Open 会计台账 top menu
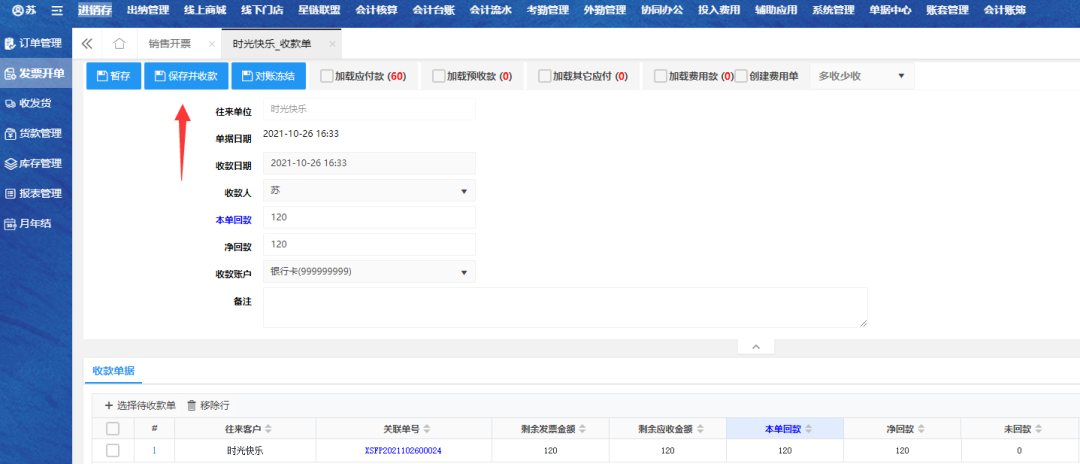Image resolution: width=1080 pixels, height=464 pixels. click(x=433, y=10)
